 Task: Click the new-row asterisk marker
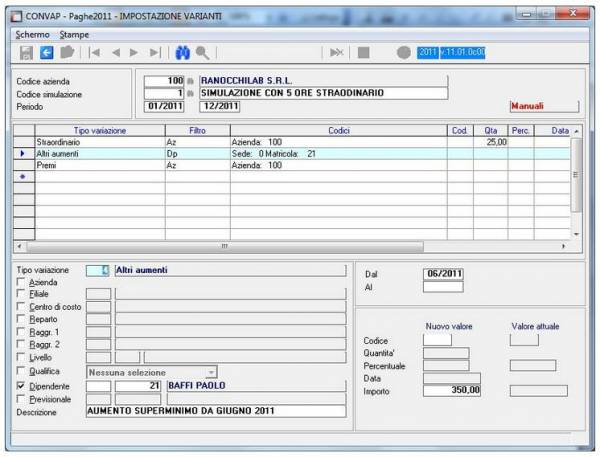pyautogui.click(x=24, y=176)
